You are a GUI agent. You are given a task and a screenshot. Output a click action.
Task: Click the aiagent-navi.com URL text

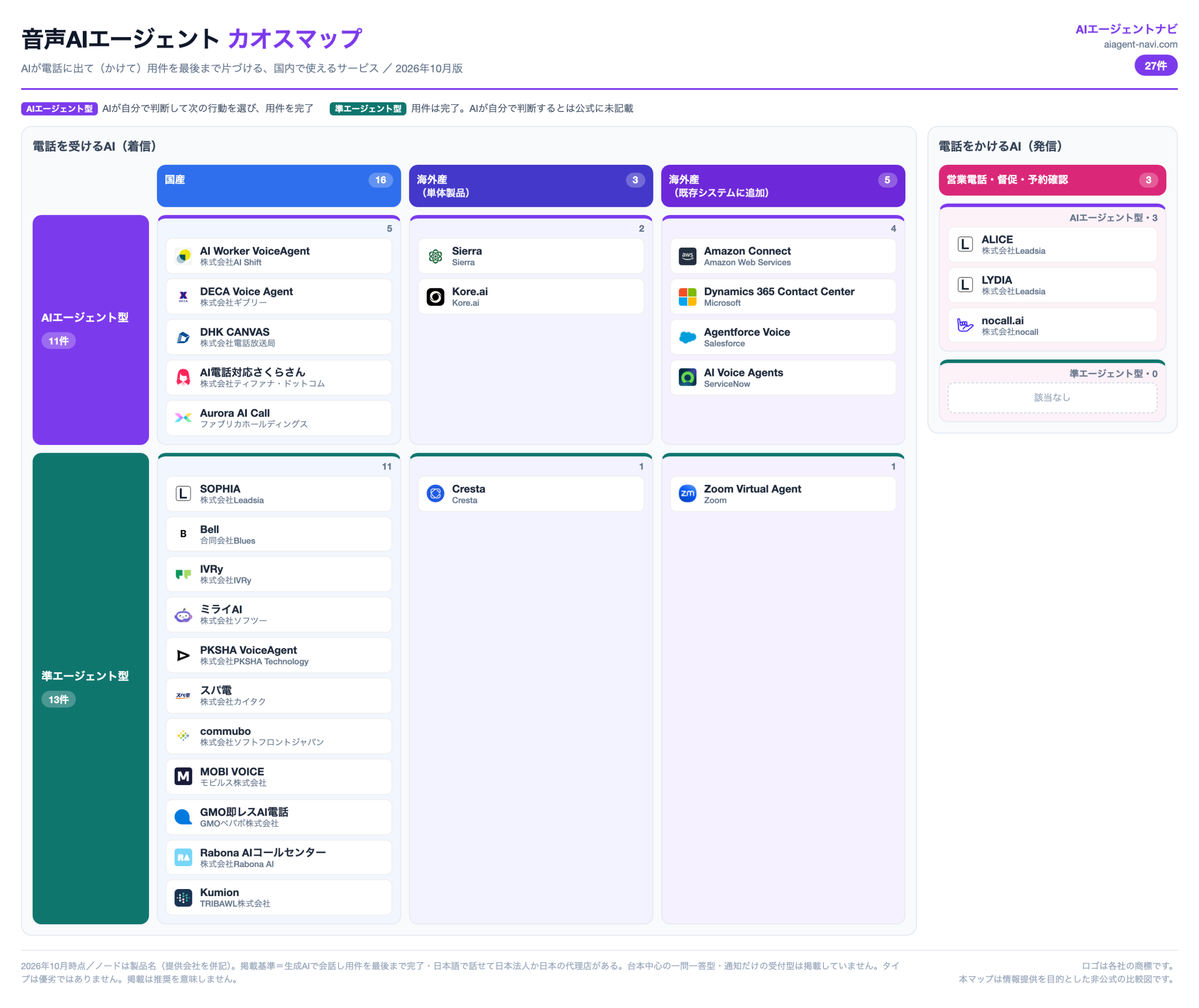1140,44
